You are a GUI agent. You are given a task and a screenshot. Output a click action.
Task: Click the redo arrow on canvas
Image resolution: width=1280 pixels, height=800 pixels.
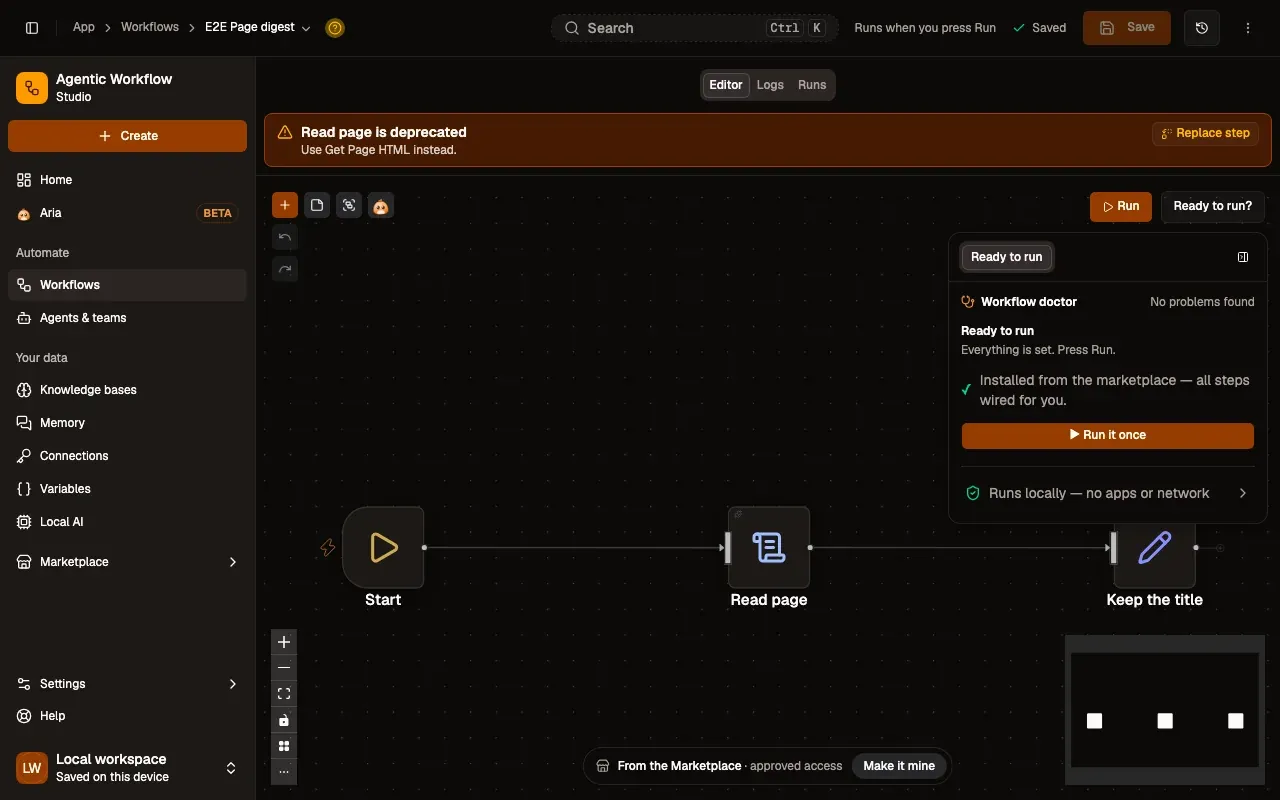point(285,269)
